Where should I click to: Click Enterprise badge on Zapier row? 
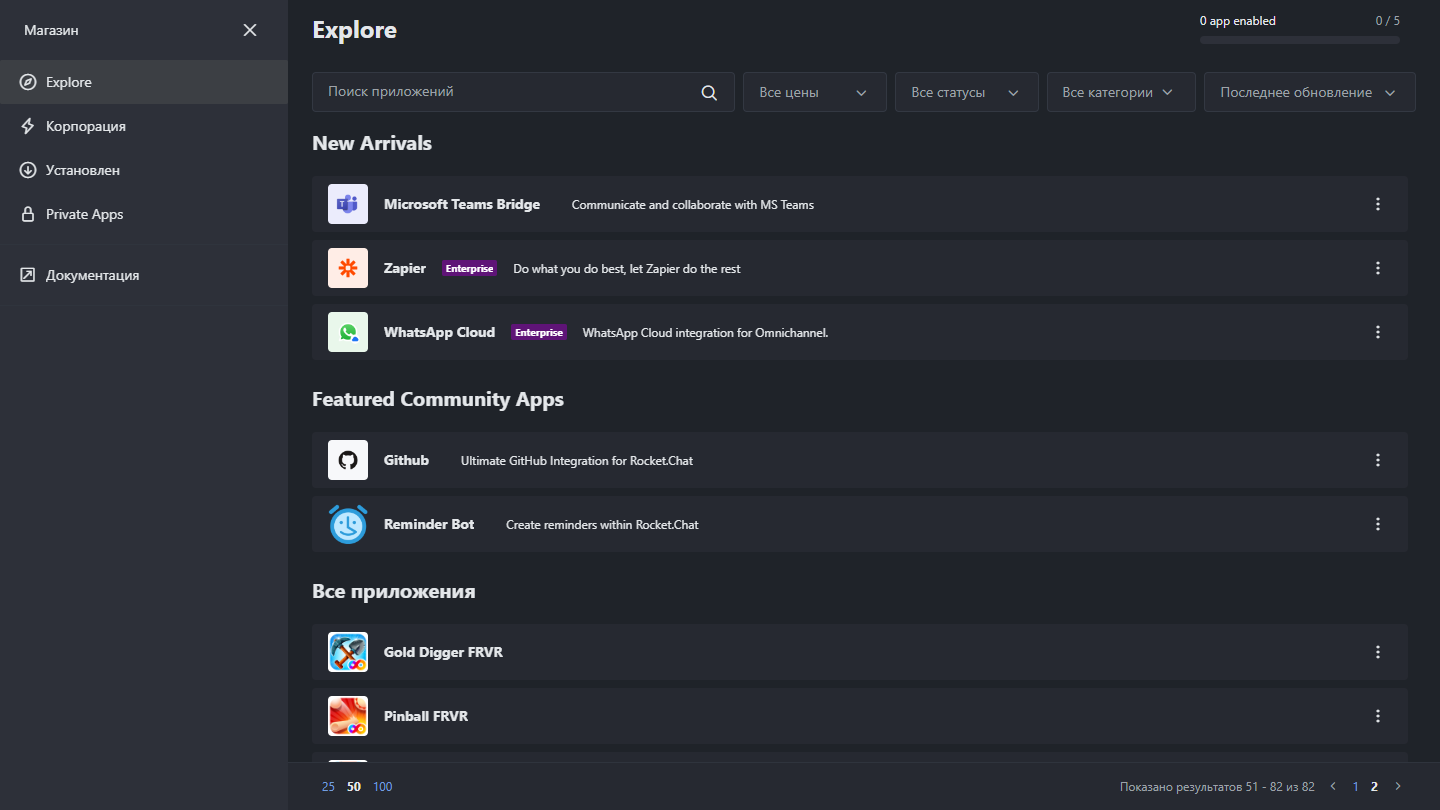coord(469,268)
